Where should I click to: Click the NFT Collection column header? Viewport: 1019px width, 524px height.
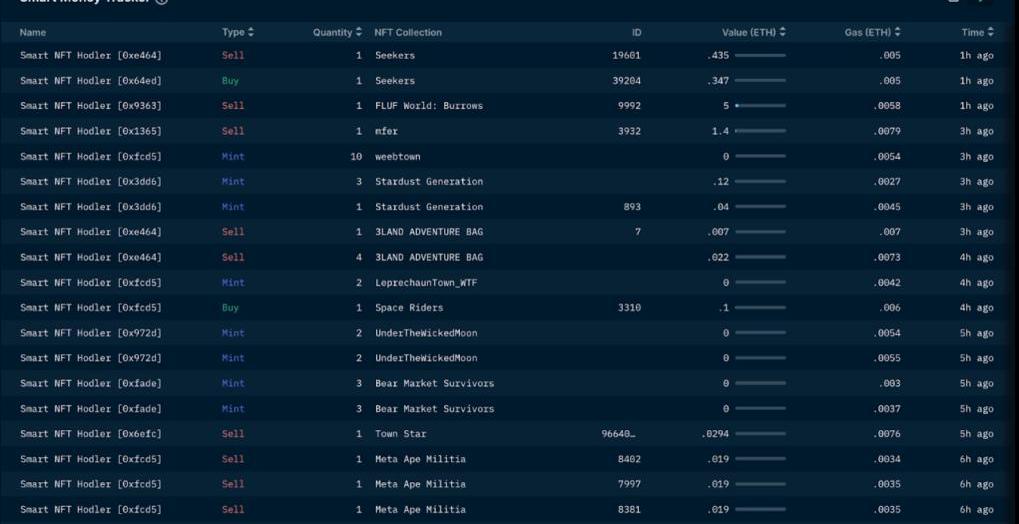408,33
